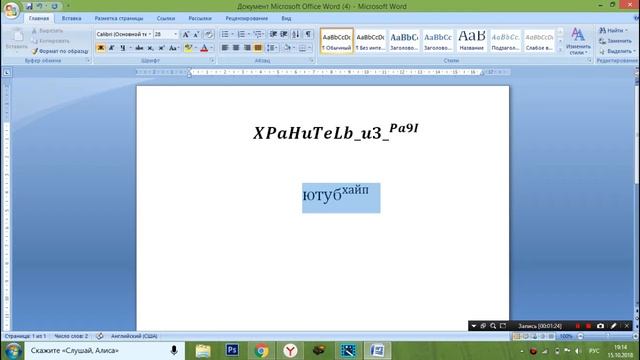This screenshot has height=360, width=640.
Task: Open the Шрифт font dialog launcher
Action: coord(212,60)
